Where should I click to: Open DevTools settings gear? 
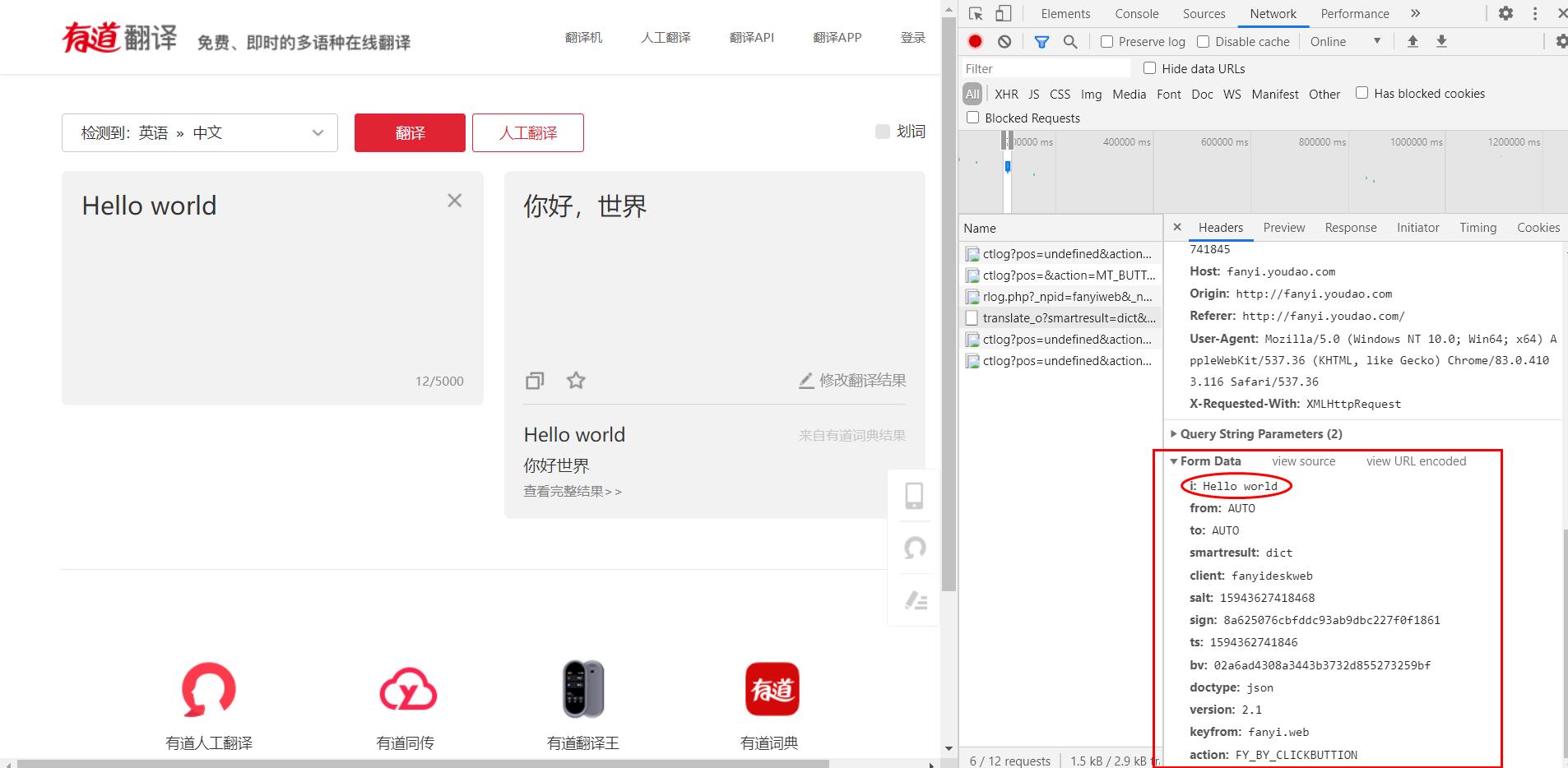tap(1505, 13)
